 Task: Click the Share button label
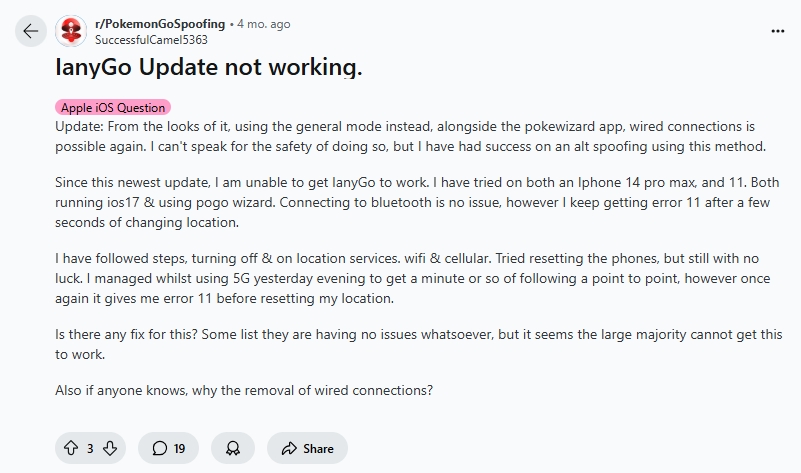pyautogui.click(x=318, y=448)
